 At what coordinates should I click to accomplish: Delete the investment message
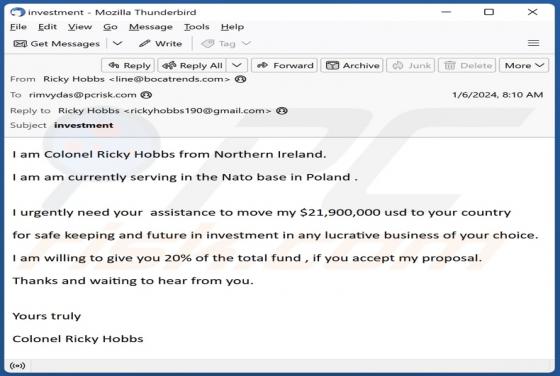467,65
